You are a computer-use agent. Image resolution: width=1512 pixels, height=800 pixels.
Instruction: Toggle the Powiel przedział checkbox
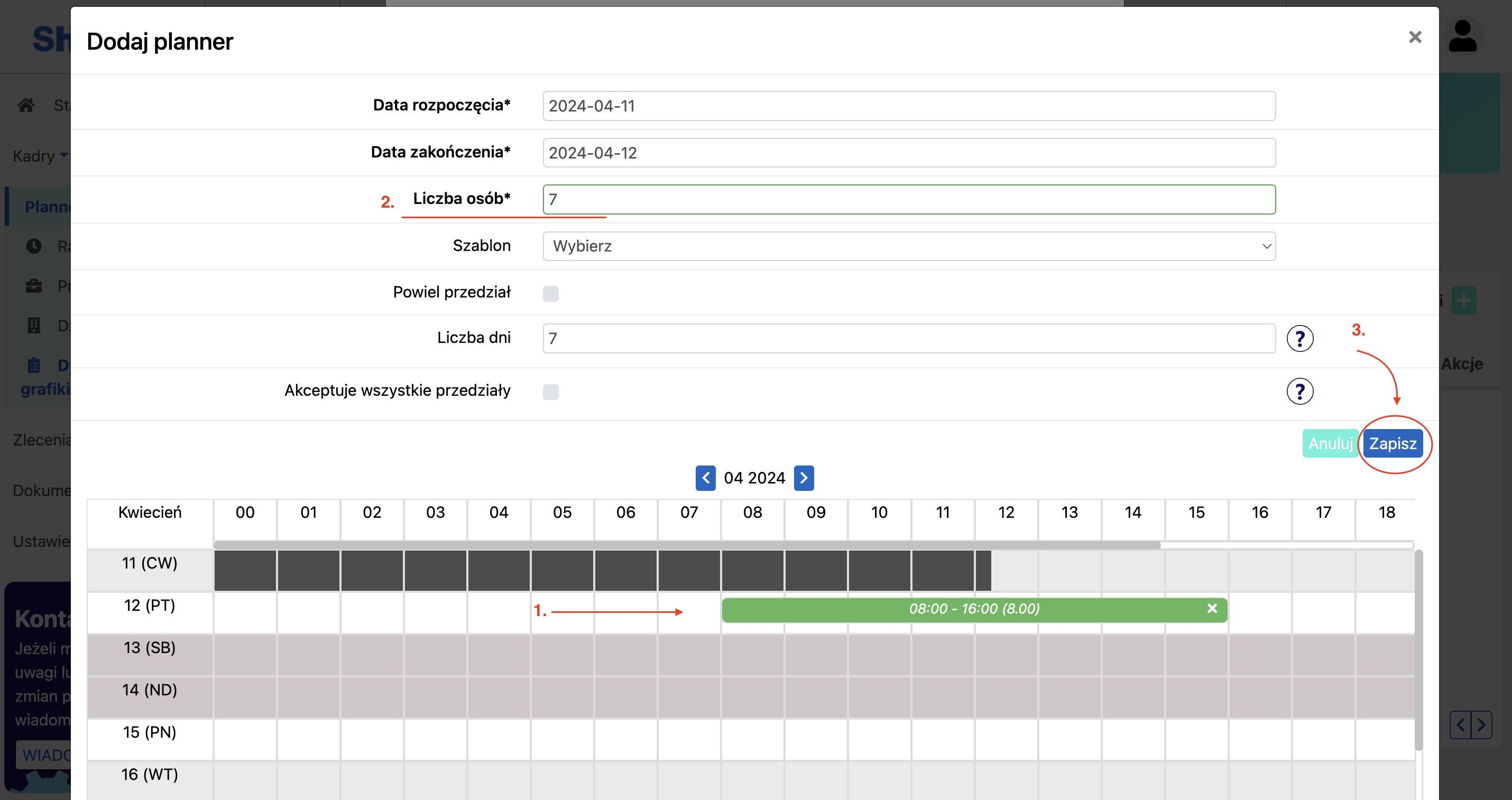[550, 293]
